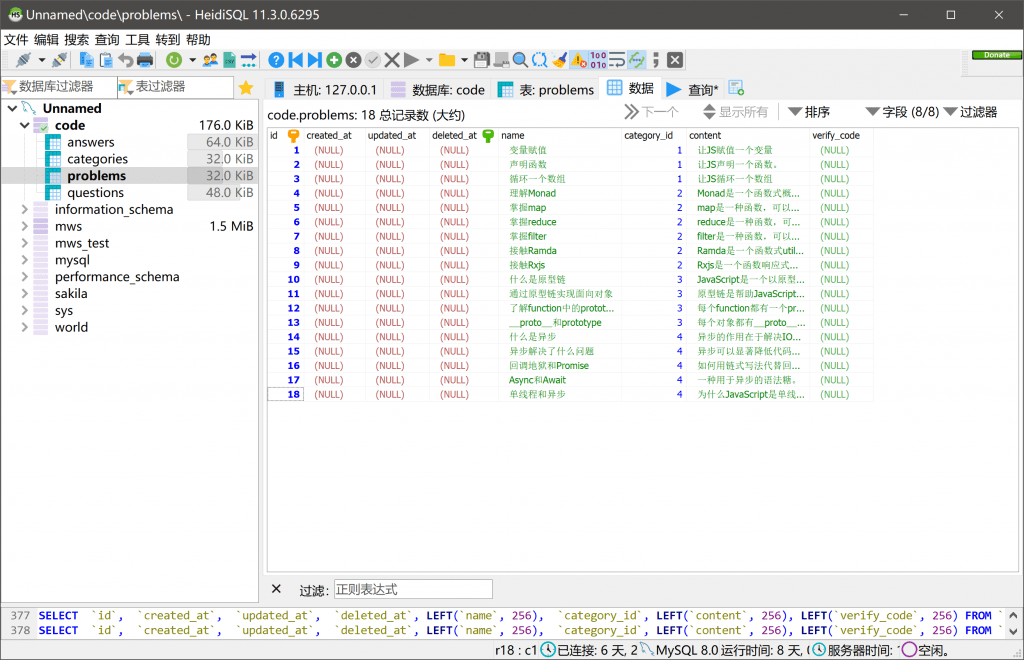Add a new query tab icon
The width and height of the screenshot is (1024, 660).
(x=736, y=88)
